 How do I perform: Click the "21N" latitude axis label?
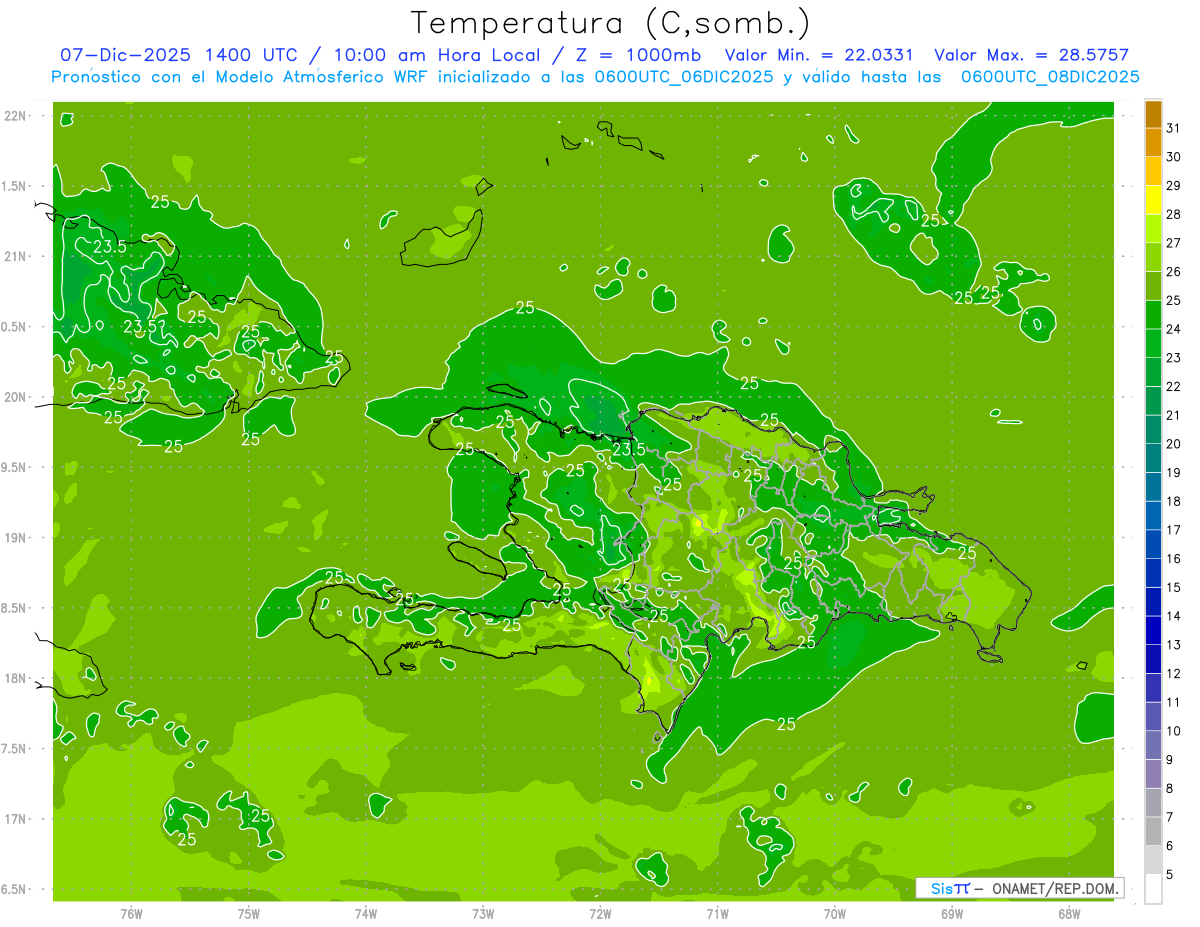(x=15, y=256)
